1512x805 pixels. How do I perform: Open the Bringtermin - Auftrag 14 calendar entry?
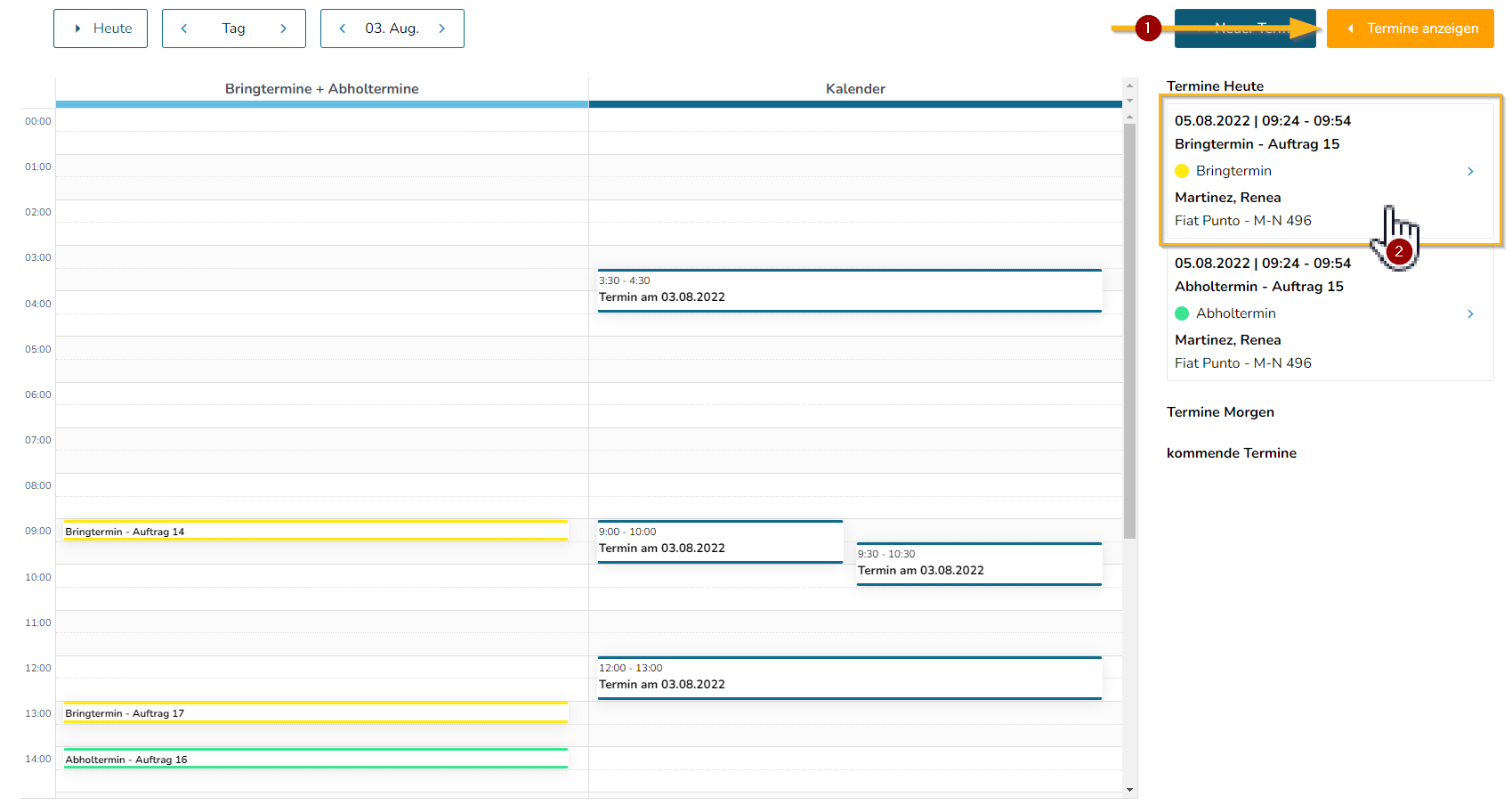(316, 531)
